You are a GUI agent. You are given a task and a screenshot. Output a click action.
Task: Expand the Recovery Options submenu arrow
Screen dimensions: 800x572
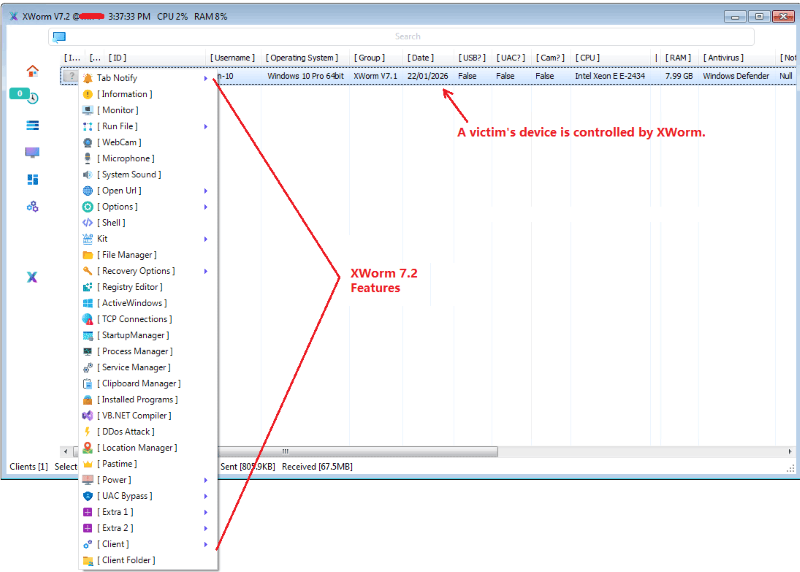pos(206,271)
